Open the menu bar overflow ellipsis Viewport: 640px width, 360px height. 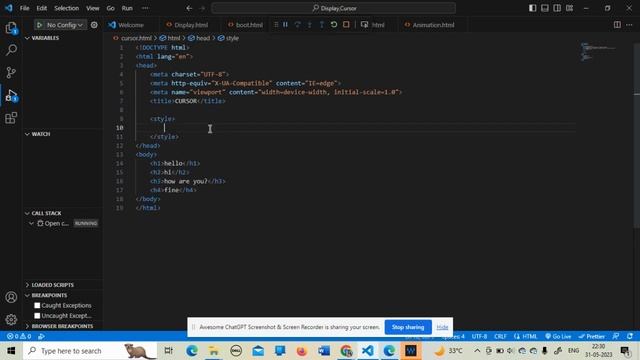pos(145,8)
